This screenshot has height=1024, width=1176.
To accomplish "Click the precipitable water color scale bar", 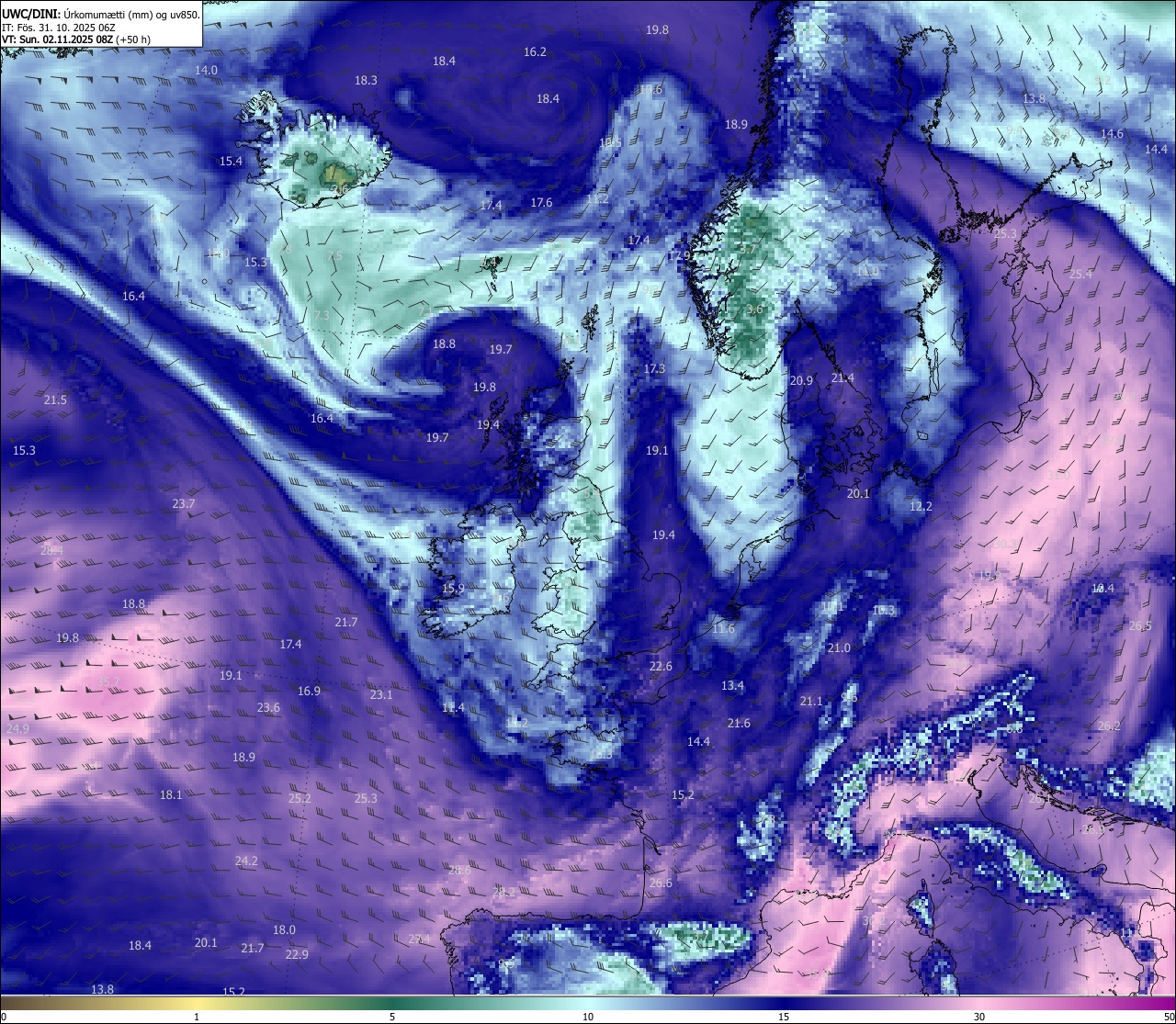I will click(588, 1003).
